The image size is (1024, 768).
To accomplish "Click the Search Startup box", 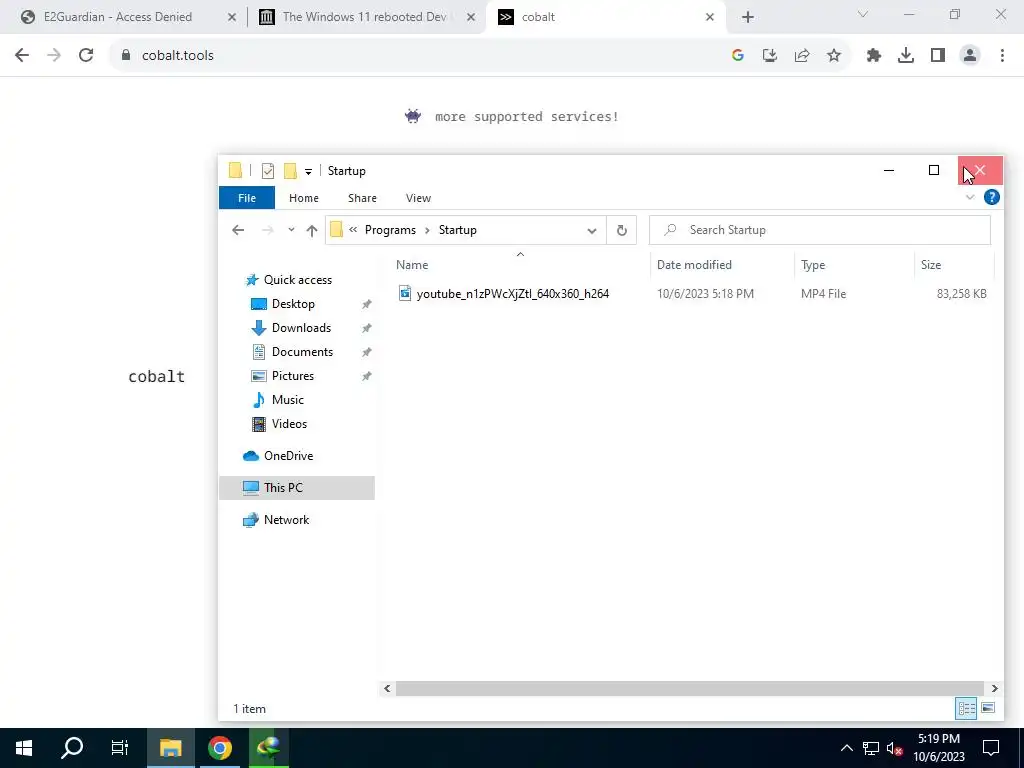I will pyautogui.click(x=820, y=230).
